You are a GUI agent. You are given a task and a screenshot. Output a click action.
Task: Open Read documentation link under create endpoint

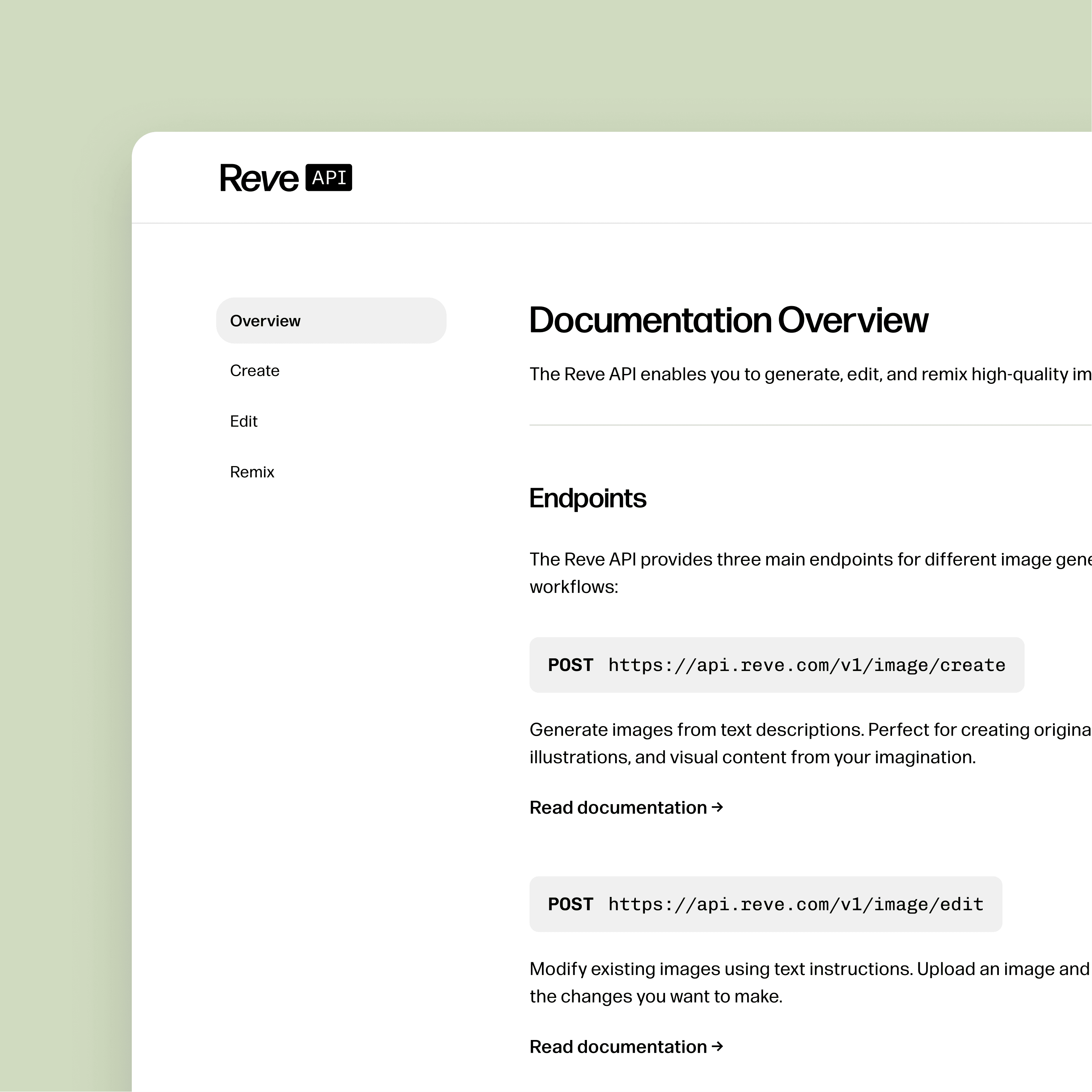pos(618,807)
